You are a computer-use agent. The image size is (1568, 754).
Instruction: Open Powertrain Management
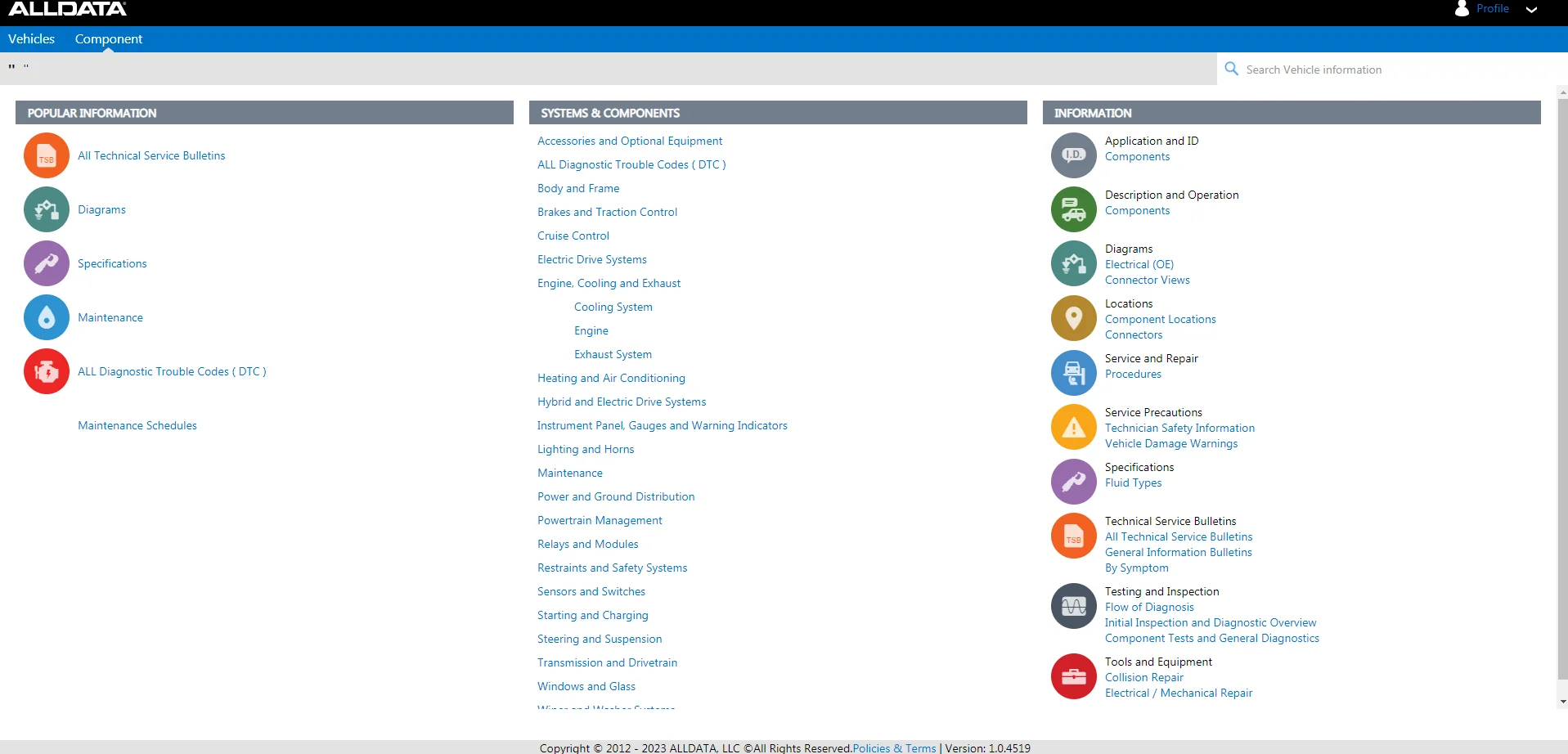coord(600,520)
